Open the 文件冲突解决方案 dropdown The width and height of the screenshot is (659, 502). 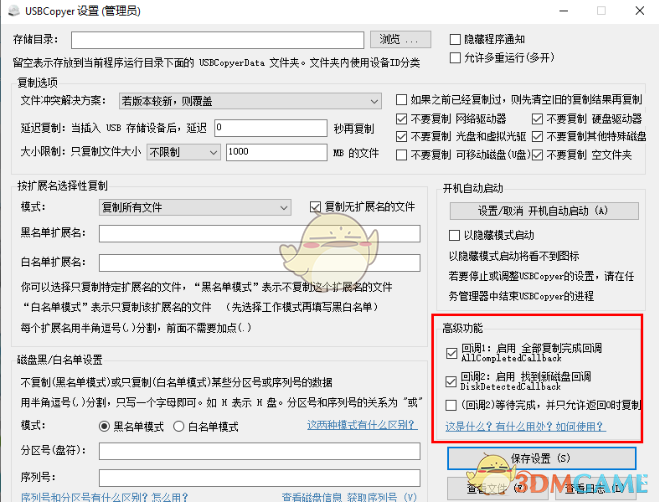pyautogui.click(x=250, y=101)
